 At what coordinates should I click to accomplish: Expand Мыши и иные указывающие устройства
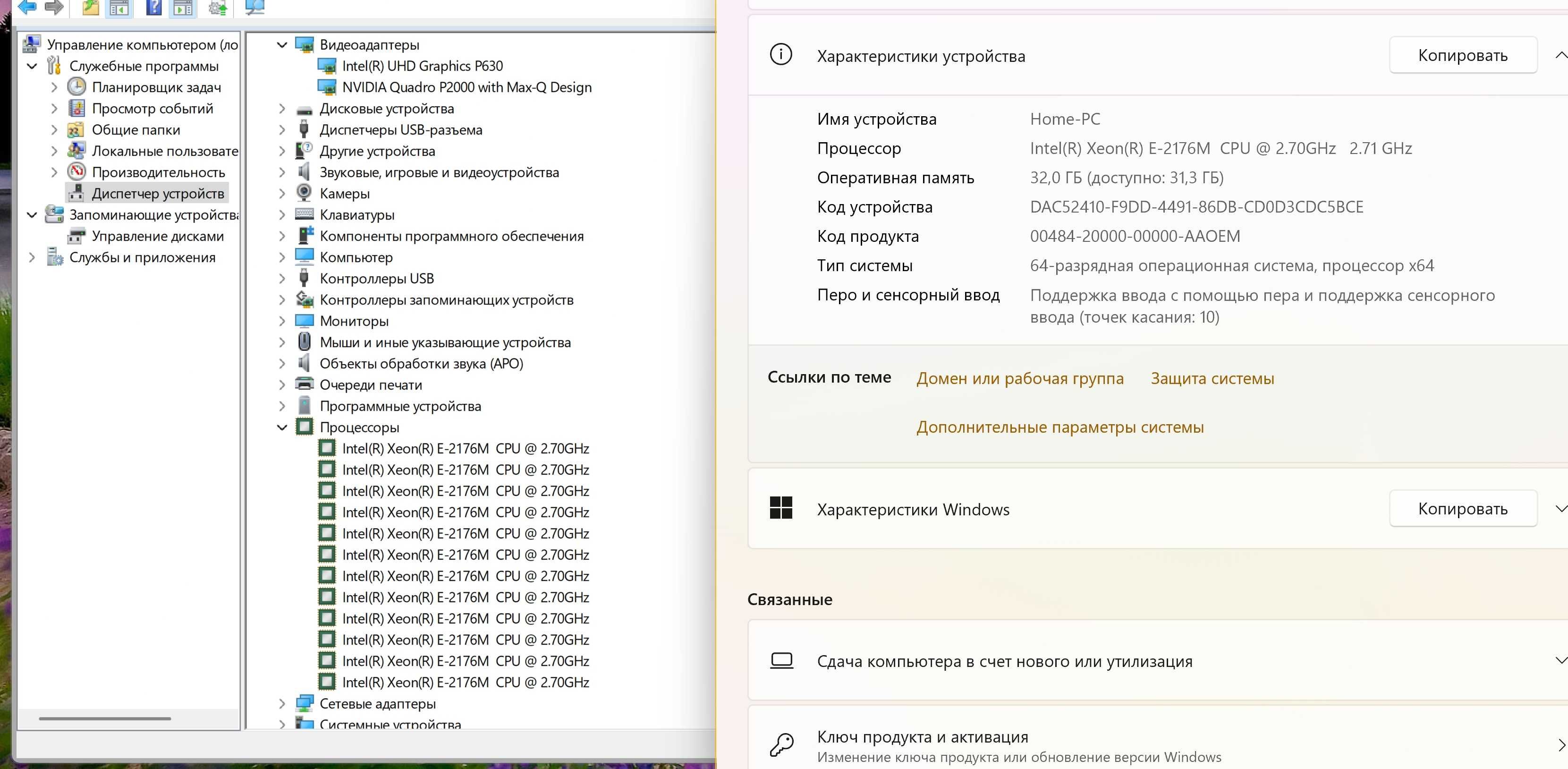click(282, 342)
